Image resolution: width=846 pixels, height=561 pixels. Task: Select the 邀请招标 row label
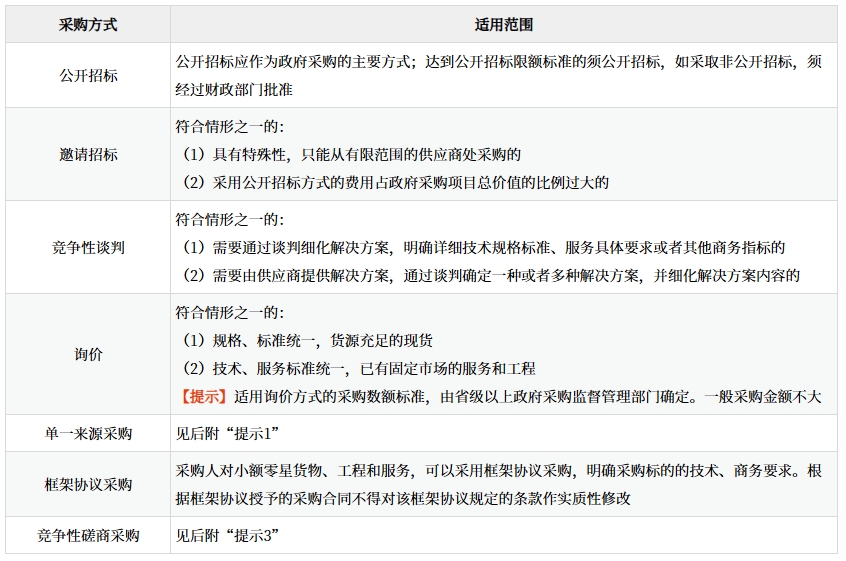87,154
